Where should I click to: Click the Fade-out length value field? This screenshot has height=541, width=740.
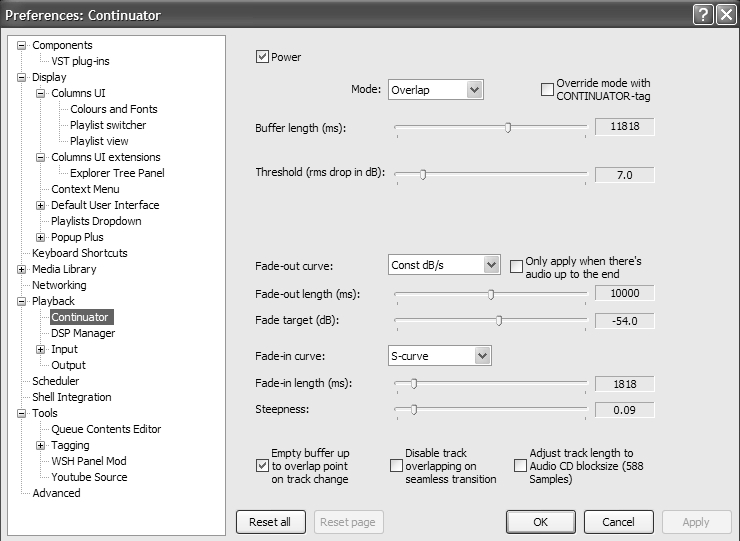click(624, 293)
